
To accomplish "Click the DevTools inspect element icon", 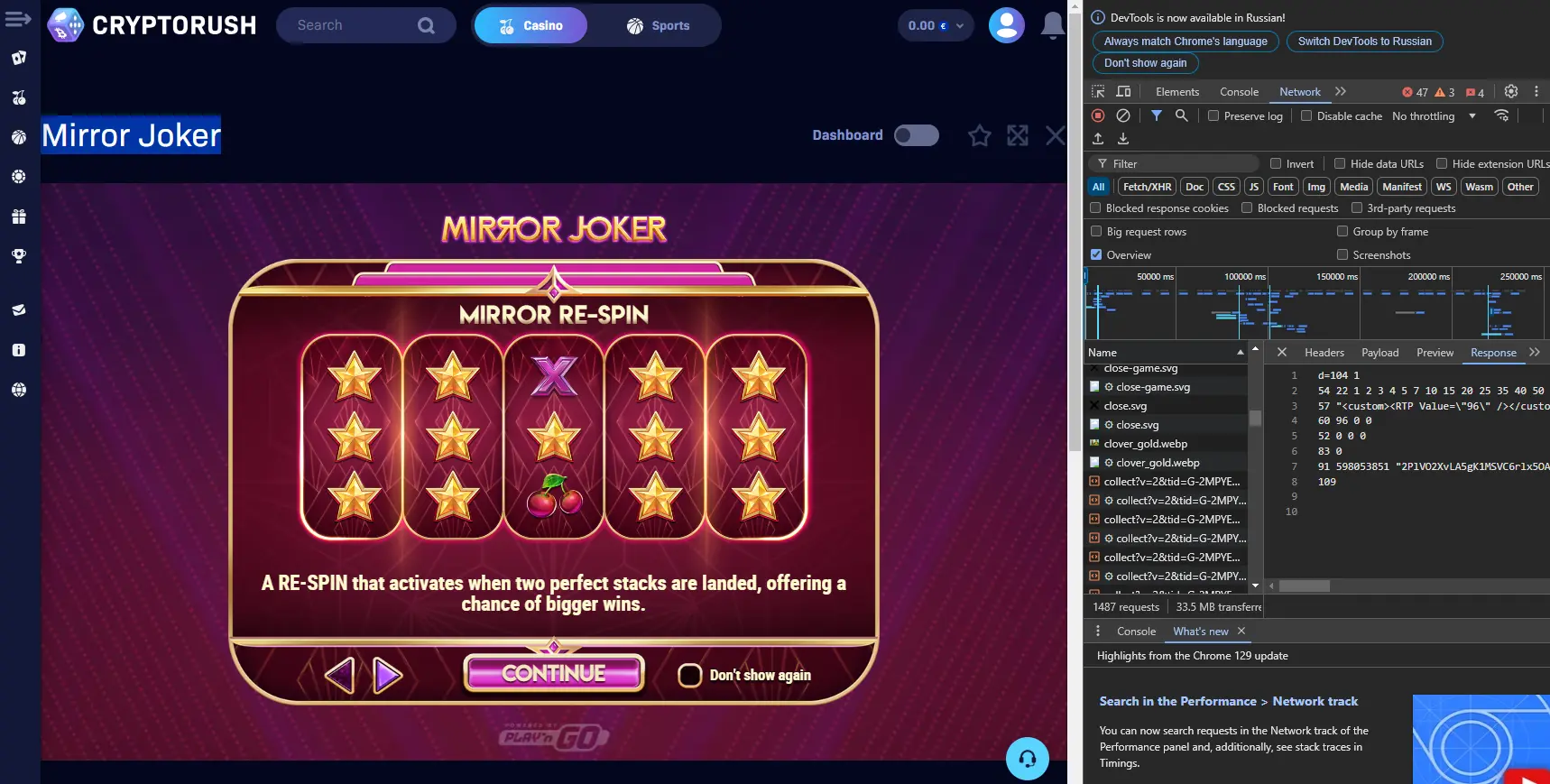I will pyautogui.click(x=1098, y=92).
